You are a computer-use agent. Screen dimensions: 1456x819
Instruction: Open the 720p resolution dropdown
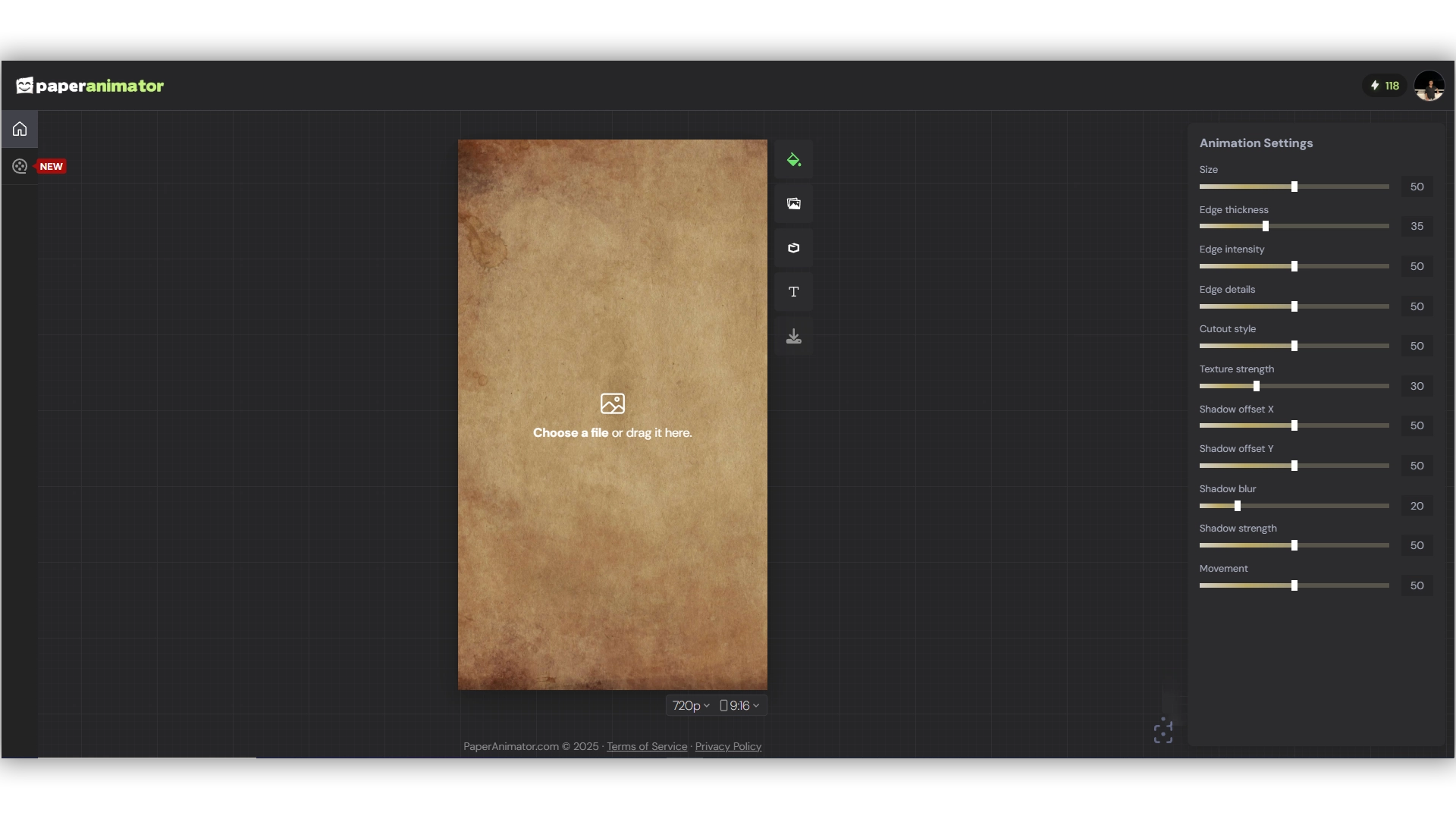691,705
